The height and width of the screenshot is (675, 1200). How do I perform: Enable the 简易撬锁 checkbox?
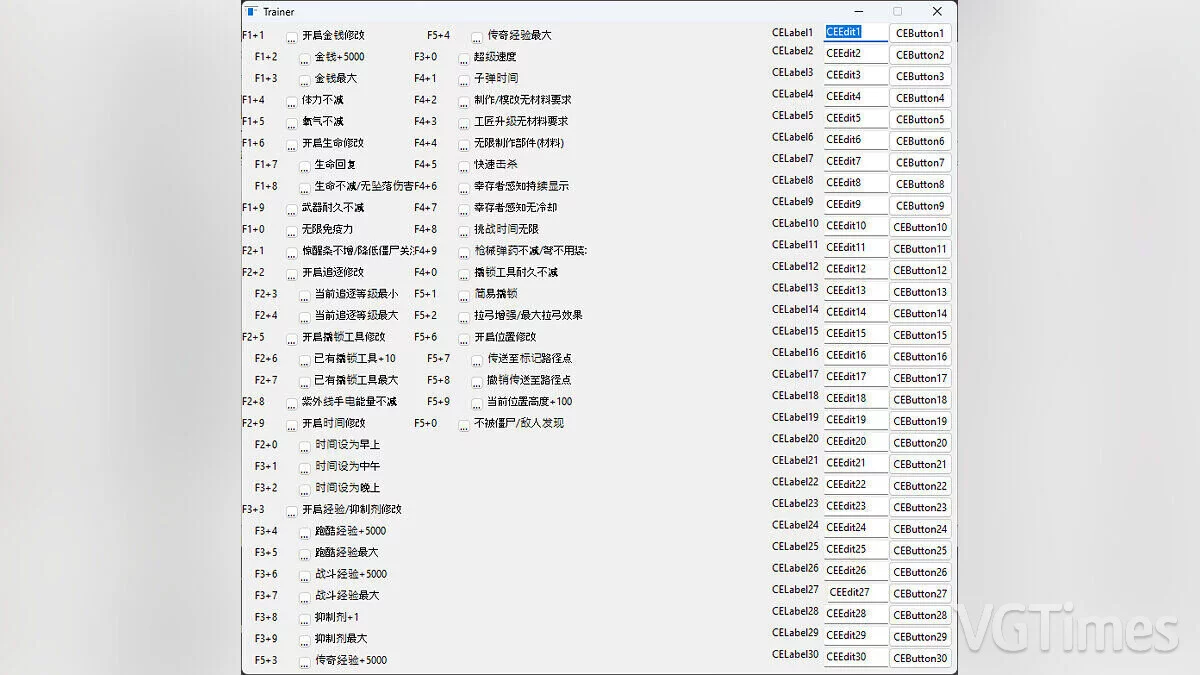[x=464, y=296]
